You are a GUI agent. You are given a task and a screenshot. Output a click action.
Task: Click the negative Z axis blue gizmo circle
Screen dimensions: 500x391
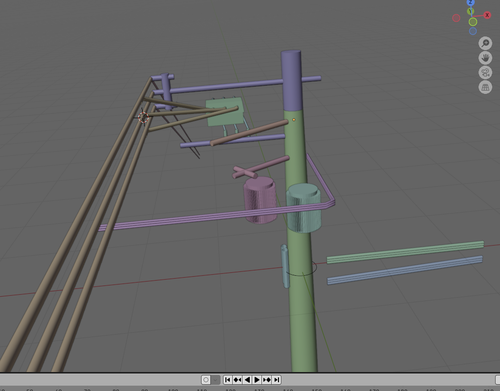[473, 31]
